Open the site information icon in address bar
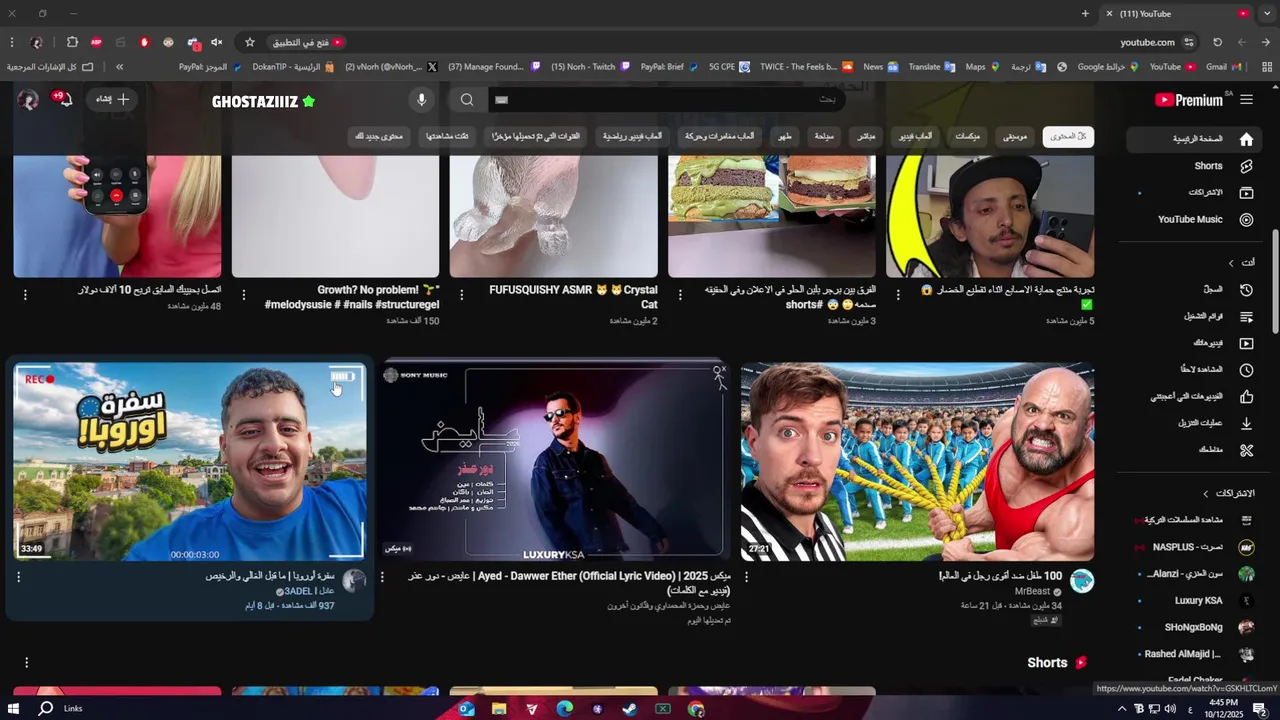The image size is (1280, 720). coord(1188,42)
